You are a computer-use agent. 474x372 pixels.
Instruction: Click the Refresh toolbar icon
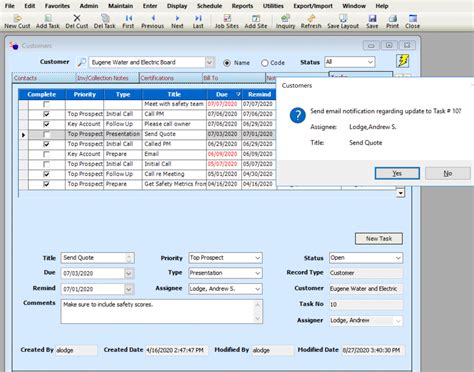click(x=311, y=21)
